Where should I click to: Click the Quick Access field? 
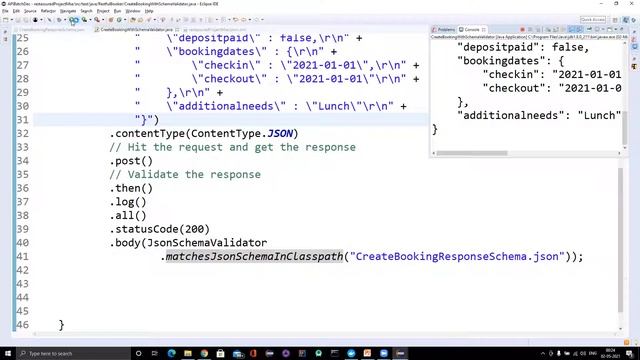[593, 20]
